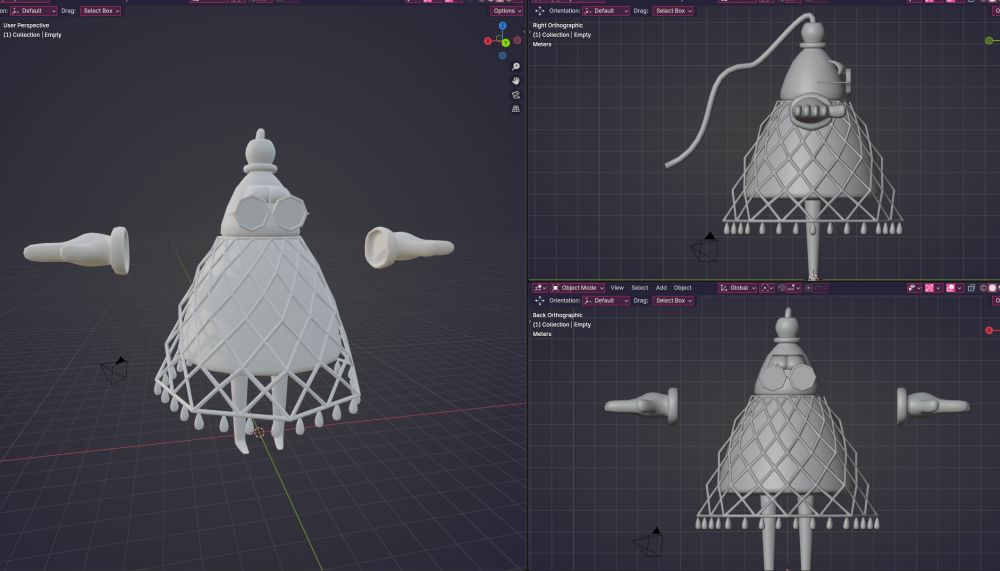1000x571 pixels.
Task: Open Orientation Default dropdown in Back Orthographic view
Action: tap(606, 300)
